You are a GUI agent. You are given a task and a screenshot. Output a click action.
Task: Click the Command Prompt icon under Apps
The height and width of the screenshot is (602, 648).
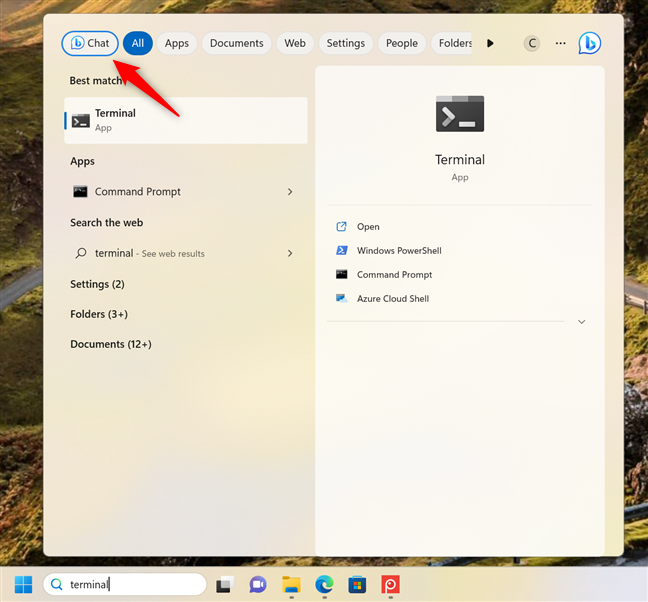coord(80,192)
